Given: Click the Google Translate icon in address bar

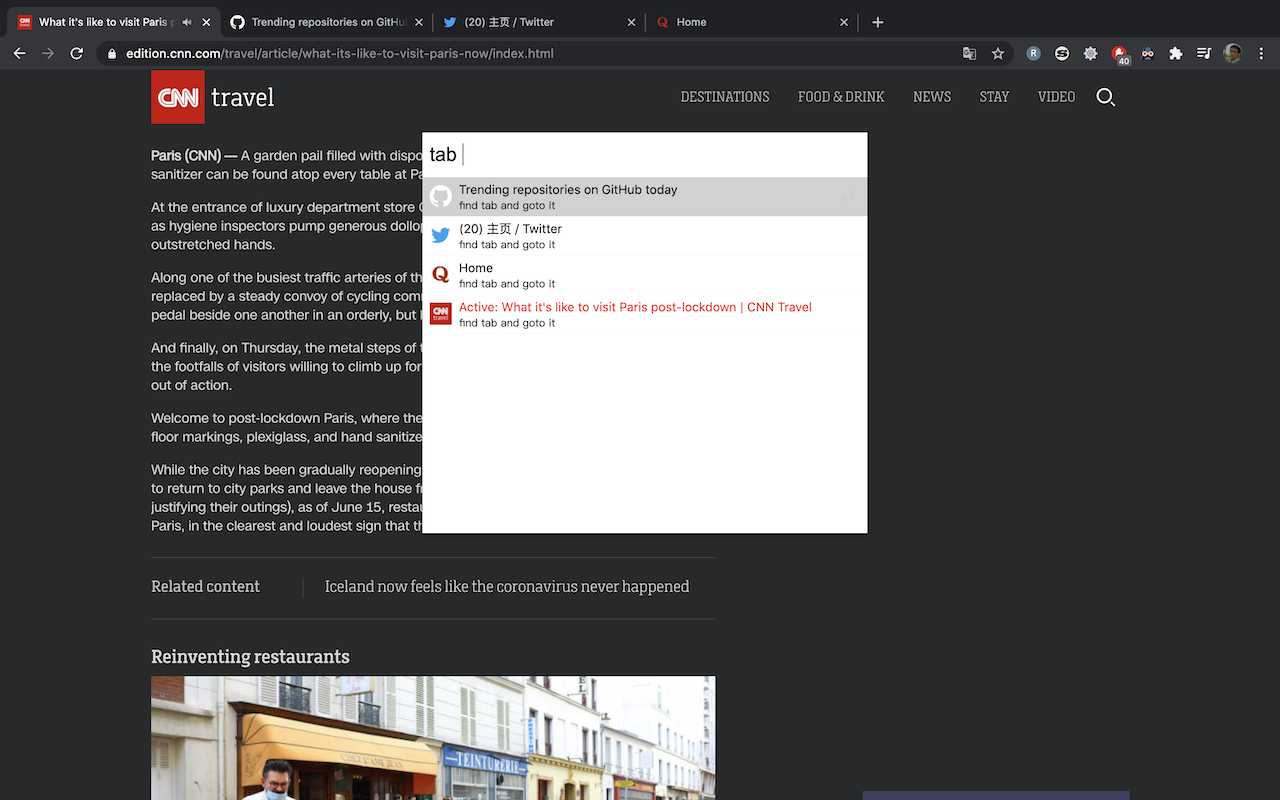Looking at the screenshot, I should (x=969, y=54).
